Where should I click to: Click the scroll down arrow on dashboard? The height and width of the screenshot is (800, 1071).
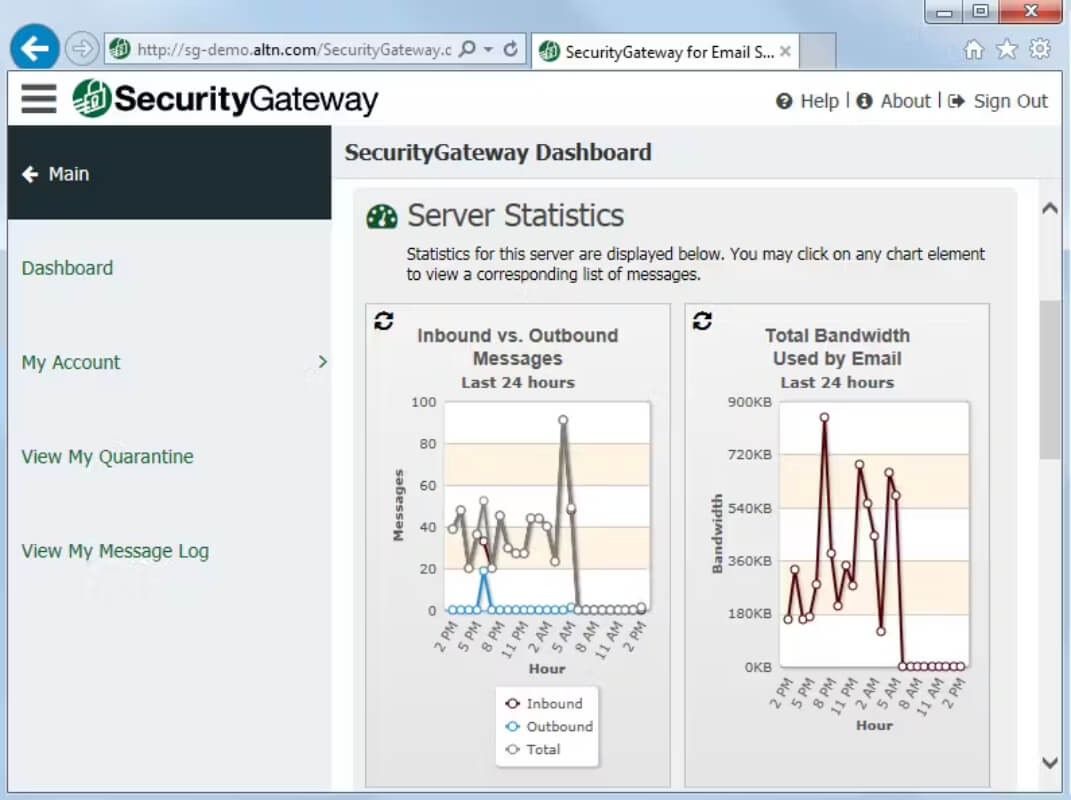click(x=1050, y=762)
